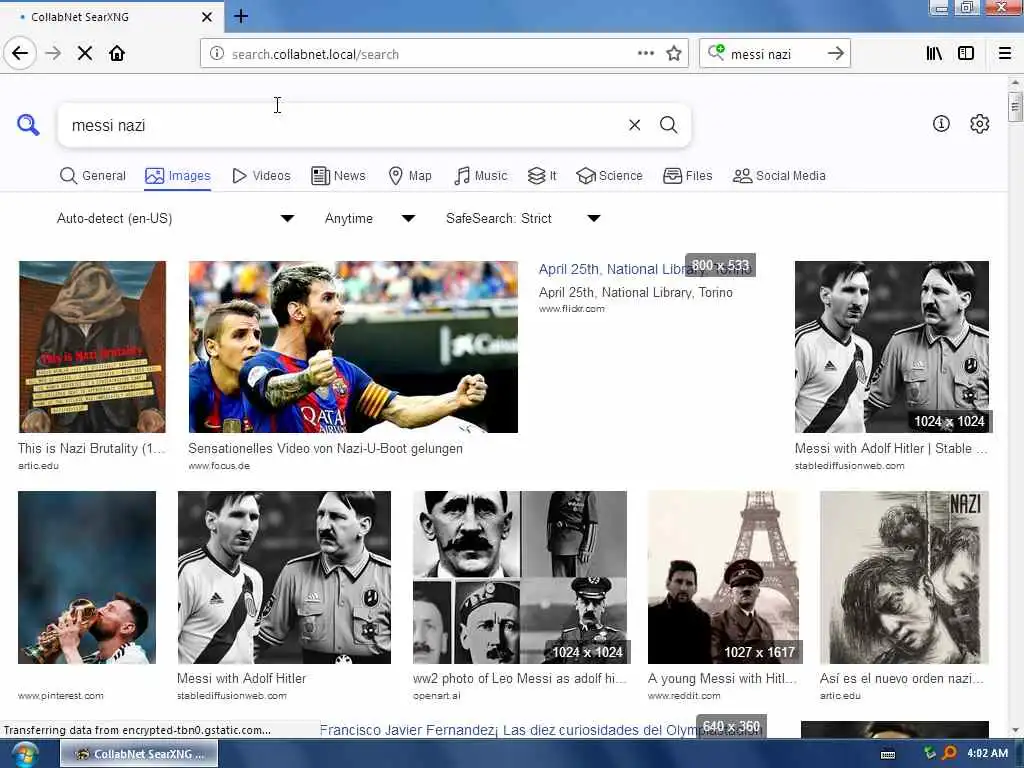Select CollabNet SearXNG taskbar button
Image resolution: width=1024 pixels, height=768 pixels.
(x=139, y=754)
